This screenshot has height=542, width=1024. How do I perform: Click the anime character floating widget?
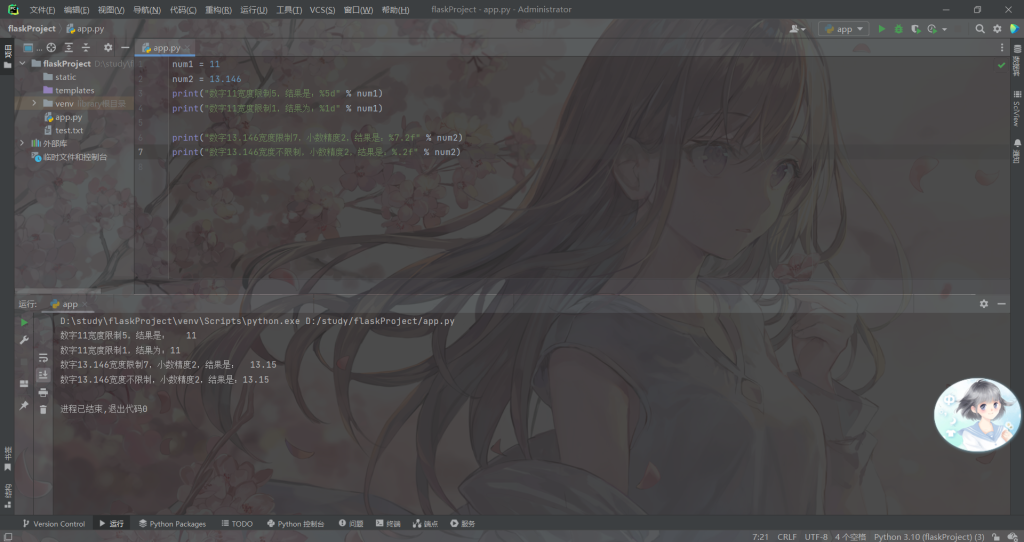point(977,414)
